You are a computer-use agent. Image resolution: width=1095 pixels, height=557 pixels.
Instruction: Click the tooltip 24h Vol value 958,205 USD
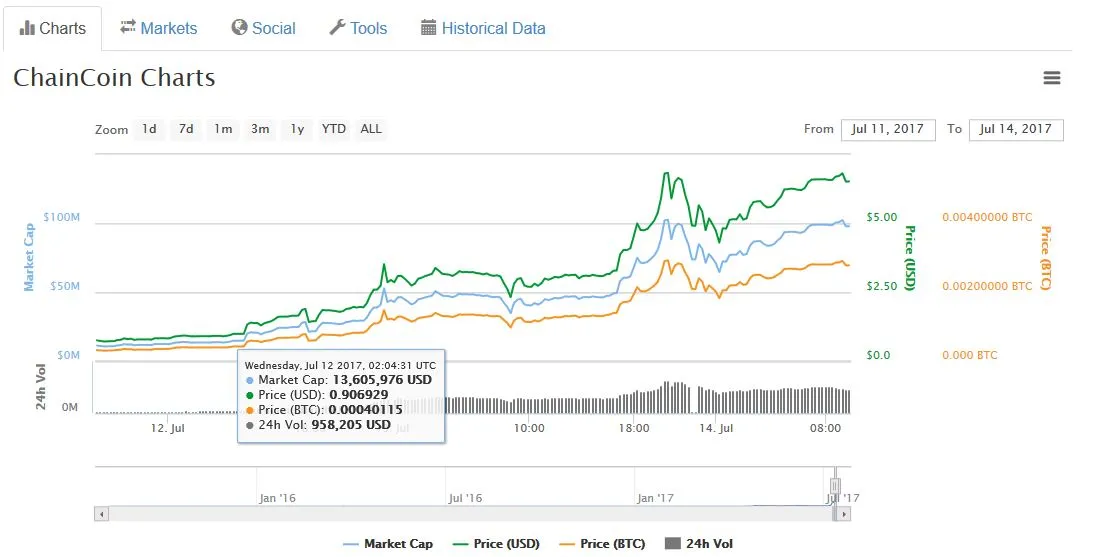coord(351,424)
